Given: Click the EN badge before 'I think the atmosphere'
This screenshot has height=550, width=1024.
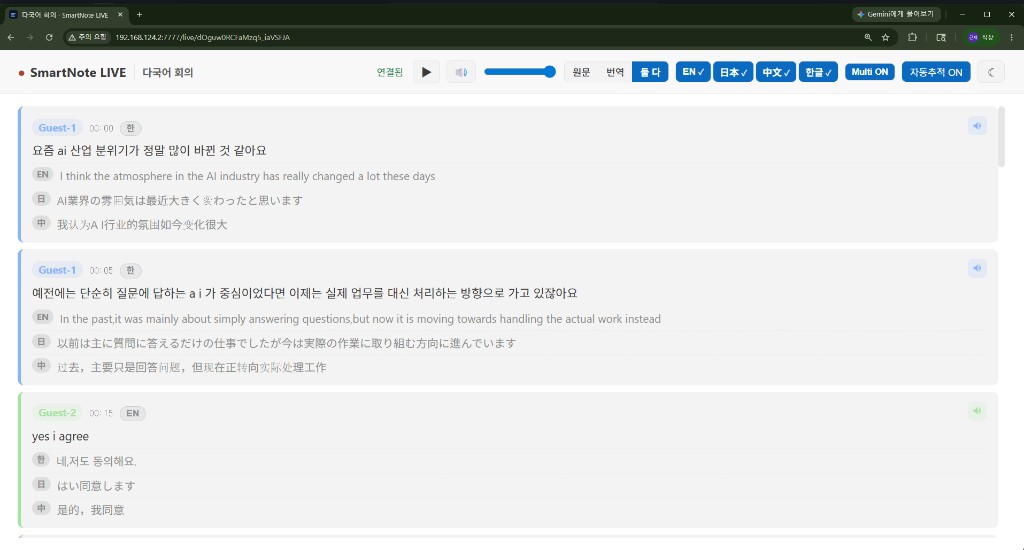Looking at the screenshot, I should tap(42, 174).
